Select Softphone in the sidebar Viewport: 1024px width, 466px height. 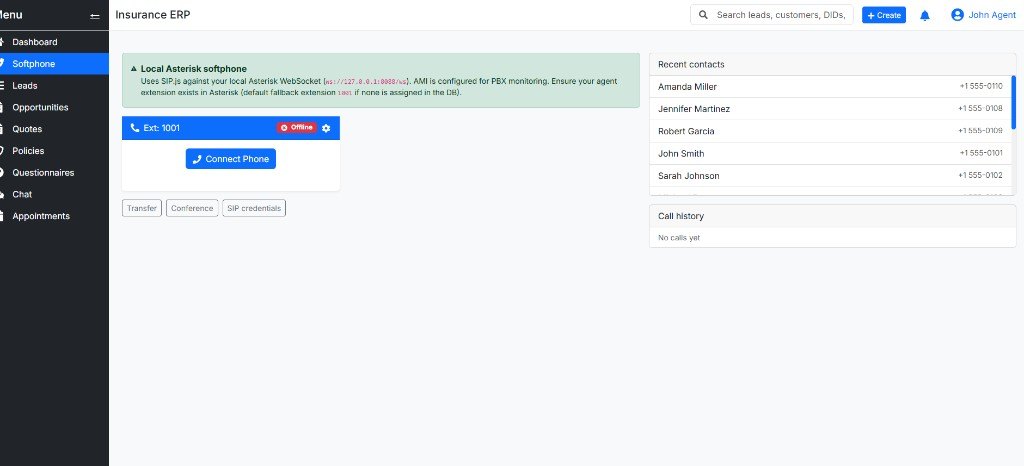click(x=54, y=64)
